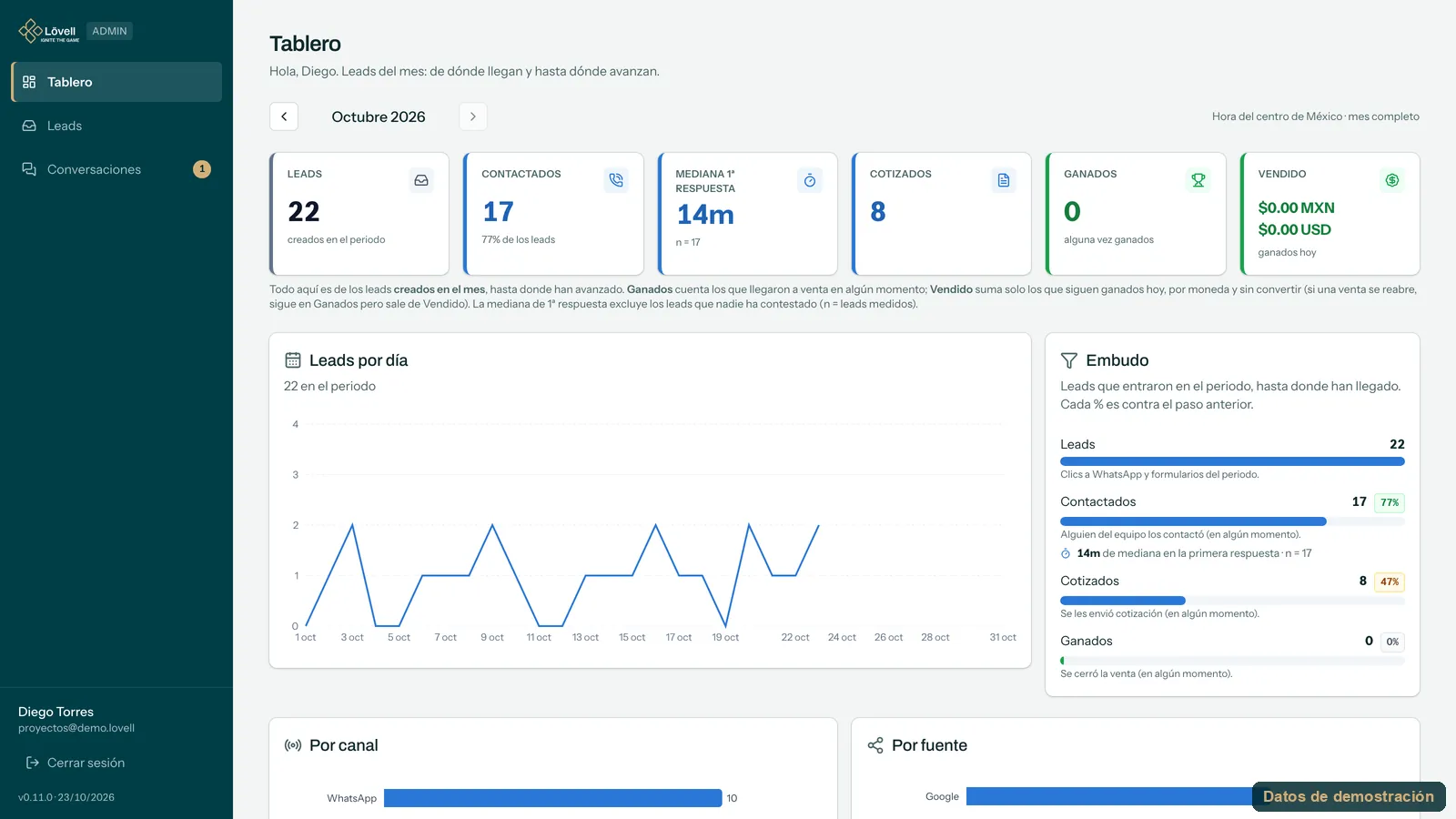Image resolution: width=1456 pixels, height=819 pixels.
Task: Click the phone icon on Contactados card
Action: (x=616, y=180)
